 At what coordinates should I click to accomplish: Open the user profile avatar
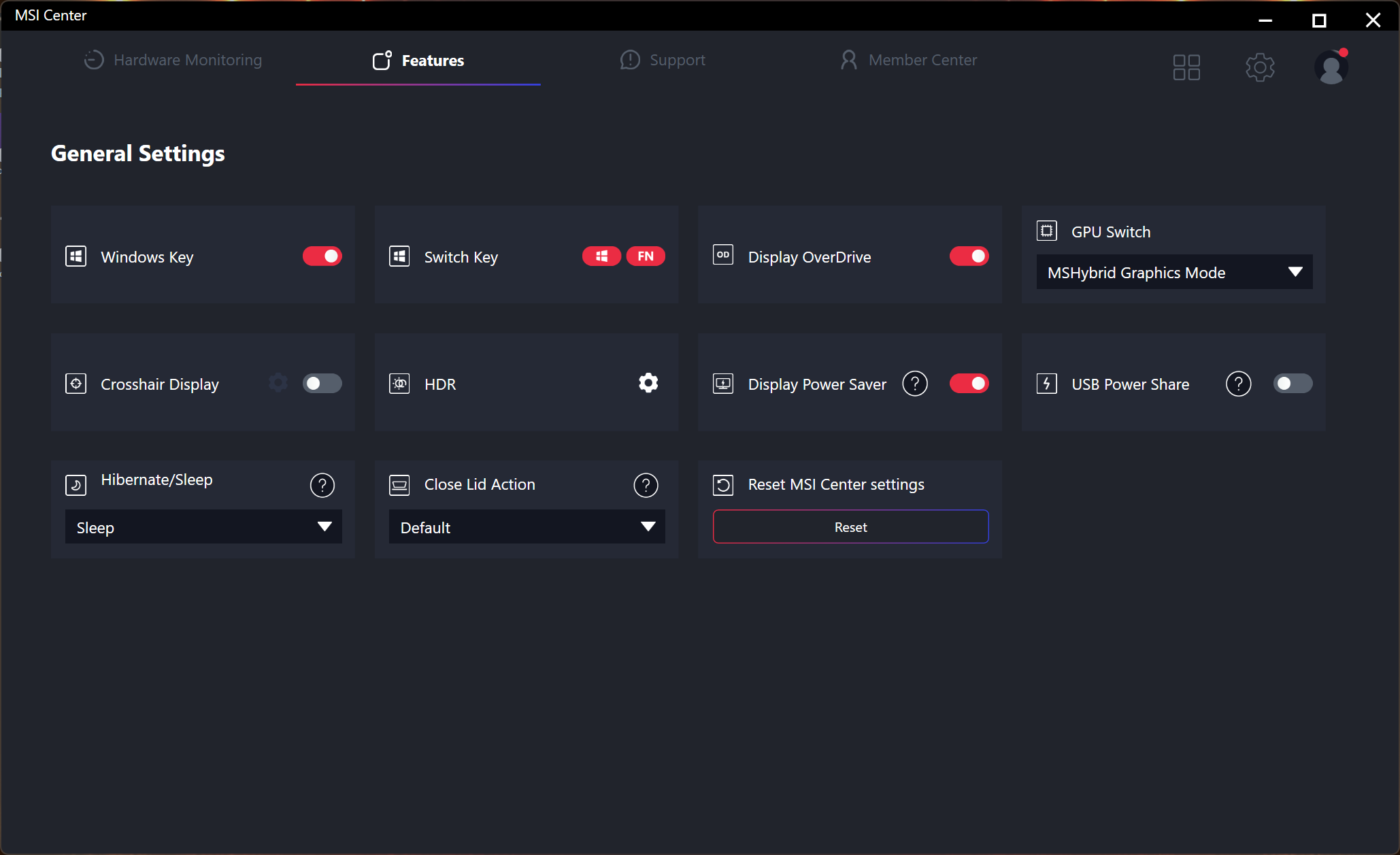(1331, 67)
